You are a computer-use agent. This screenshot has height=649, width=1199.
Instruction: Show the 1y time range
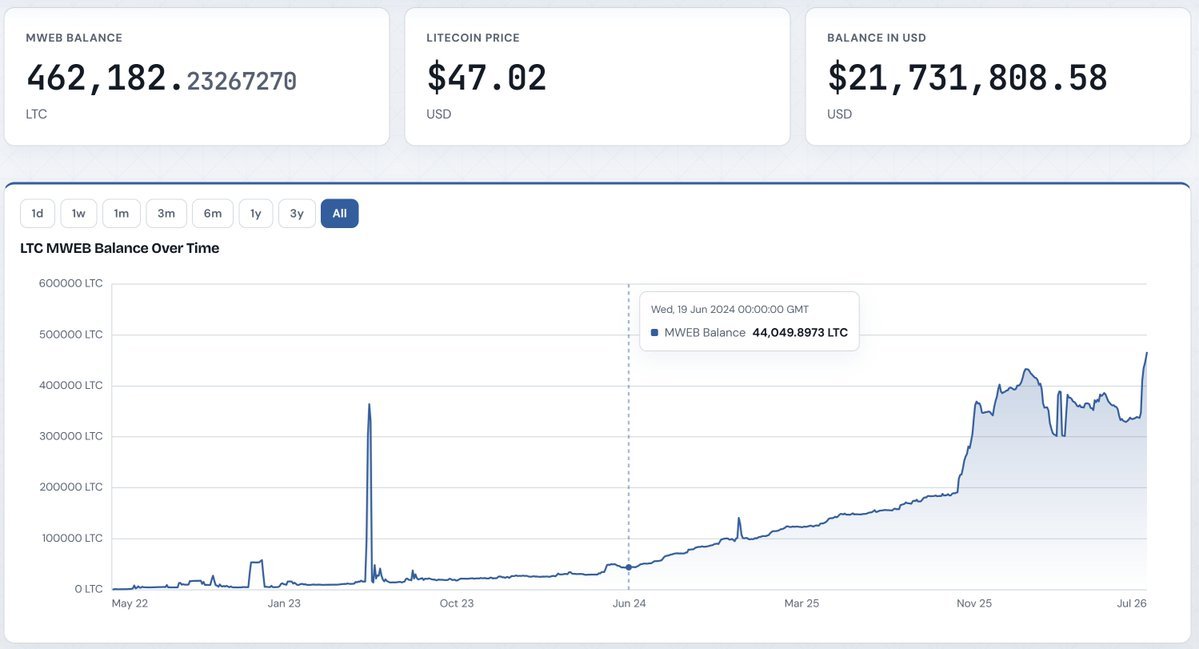pos(255,213)
